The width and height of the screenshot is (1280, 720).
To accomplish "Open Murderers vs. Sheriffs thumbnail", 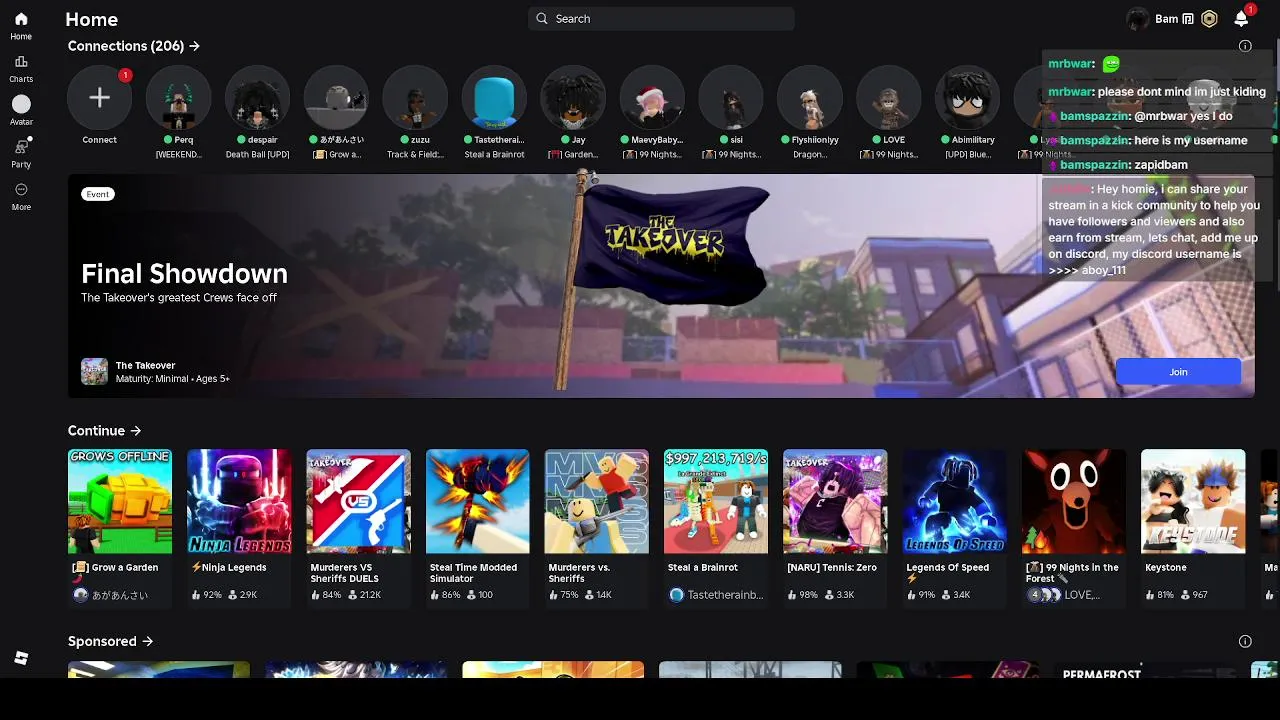I will click(x=597, y=501).
